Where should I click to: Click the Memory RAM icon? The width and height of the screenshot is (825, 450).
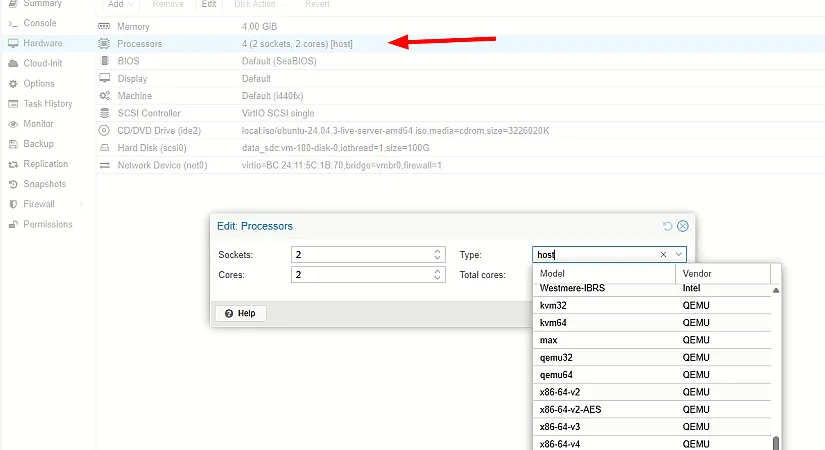[104, 26]
